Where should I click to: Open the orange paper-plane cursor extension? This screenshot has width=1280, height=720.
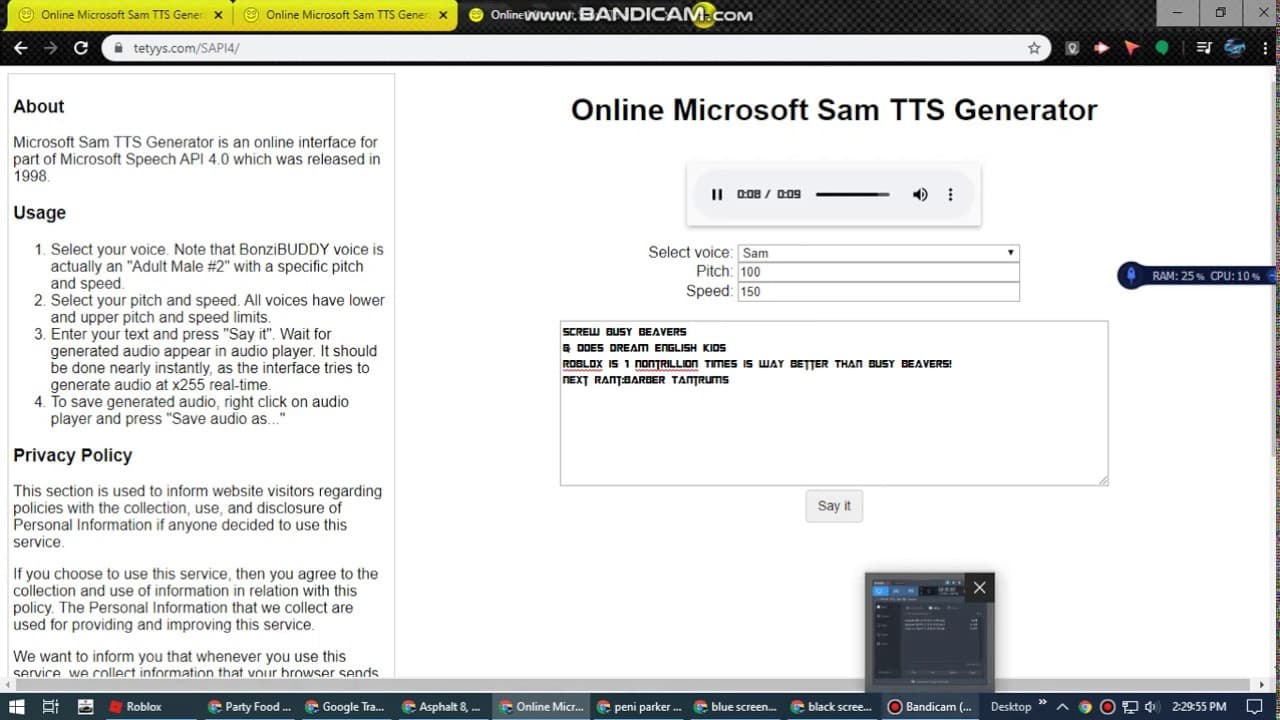[x=1132, y=48]
